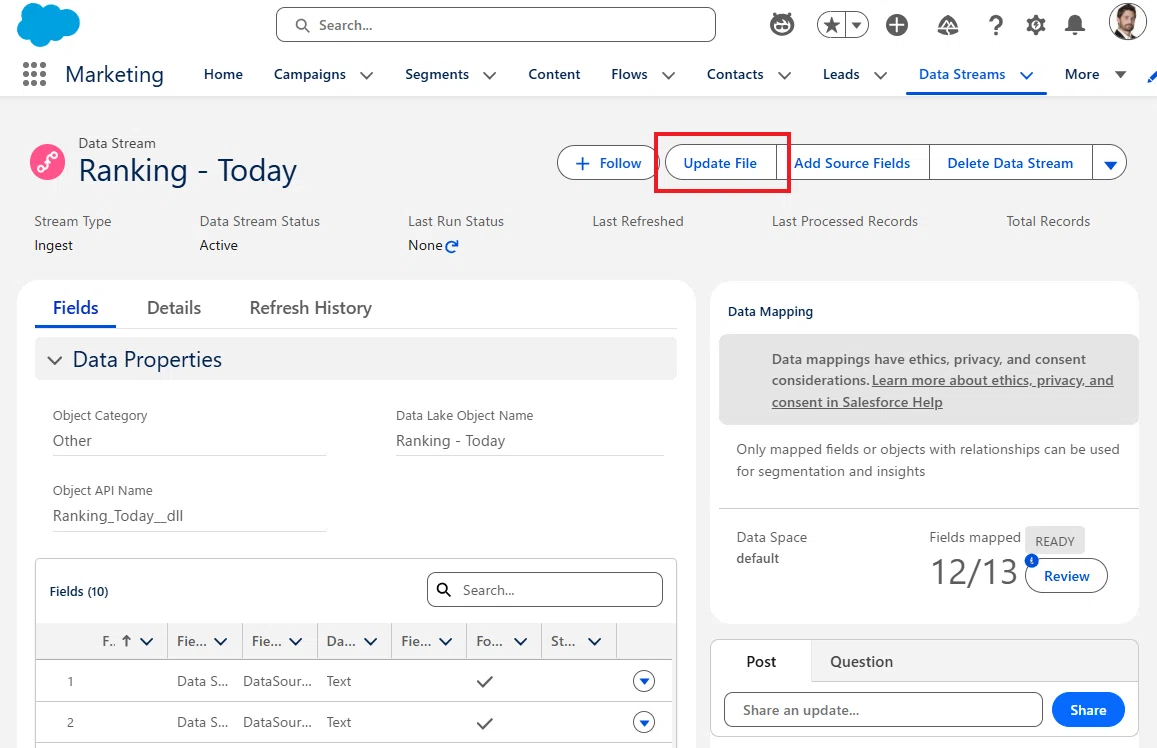Open the Data Streams nav tab
The image size is (1157, 748).
click(x=961, y=75)
